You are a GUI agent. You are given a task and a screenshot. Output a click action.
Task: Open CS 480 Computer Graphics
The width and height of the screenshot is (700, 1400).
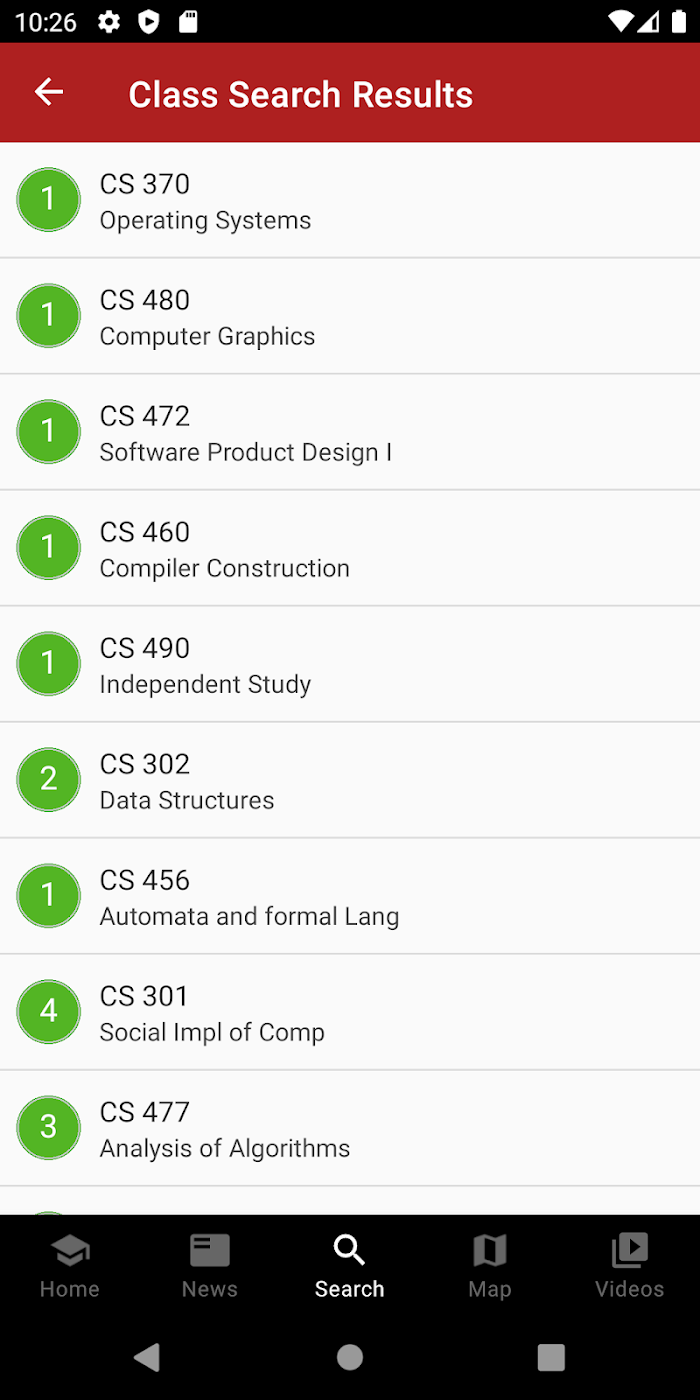(350, 316)
